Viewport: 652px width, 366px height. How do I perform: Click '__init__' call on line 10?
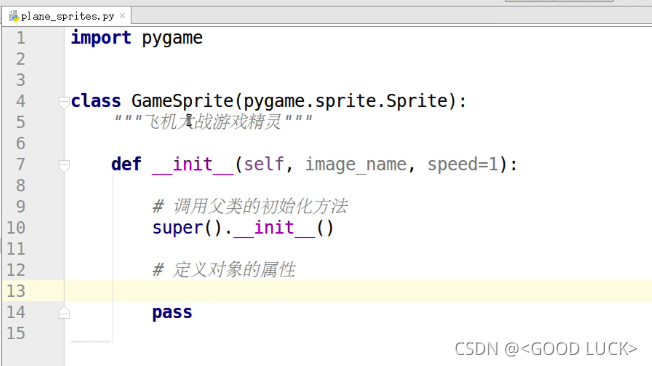pos(274,229)
